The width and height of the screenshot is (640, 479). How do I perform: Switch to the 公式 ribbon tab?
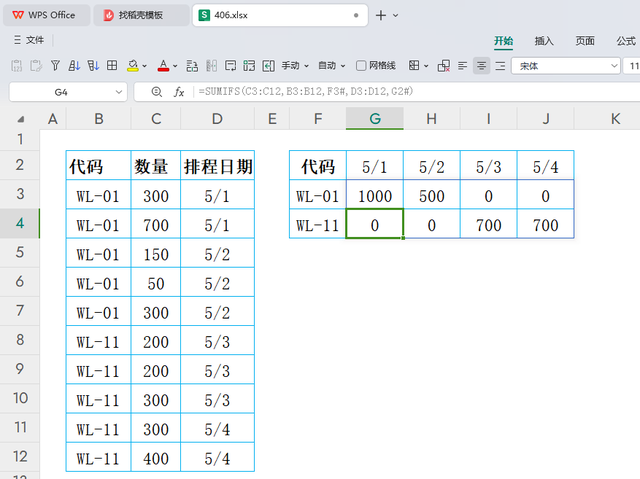626,41
